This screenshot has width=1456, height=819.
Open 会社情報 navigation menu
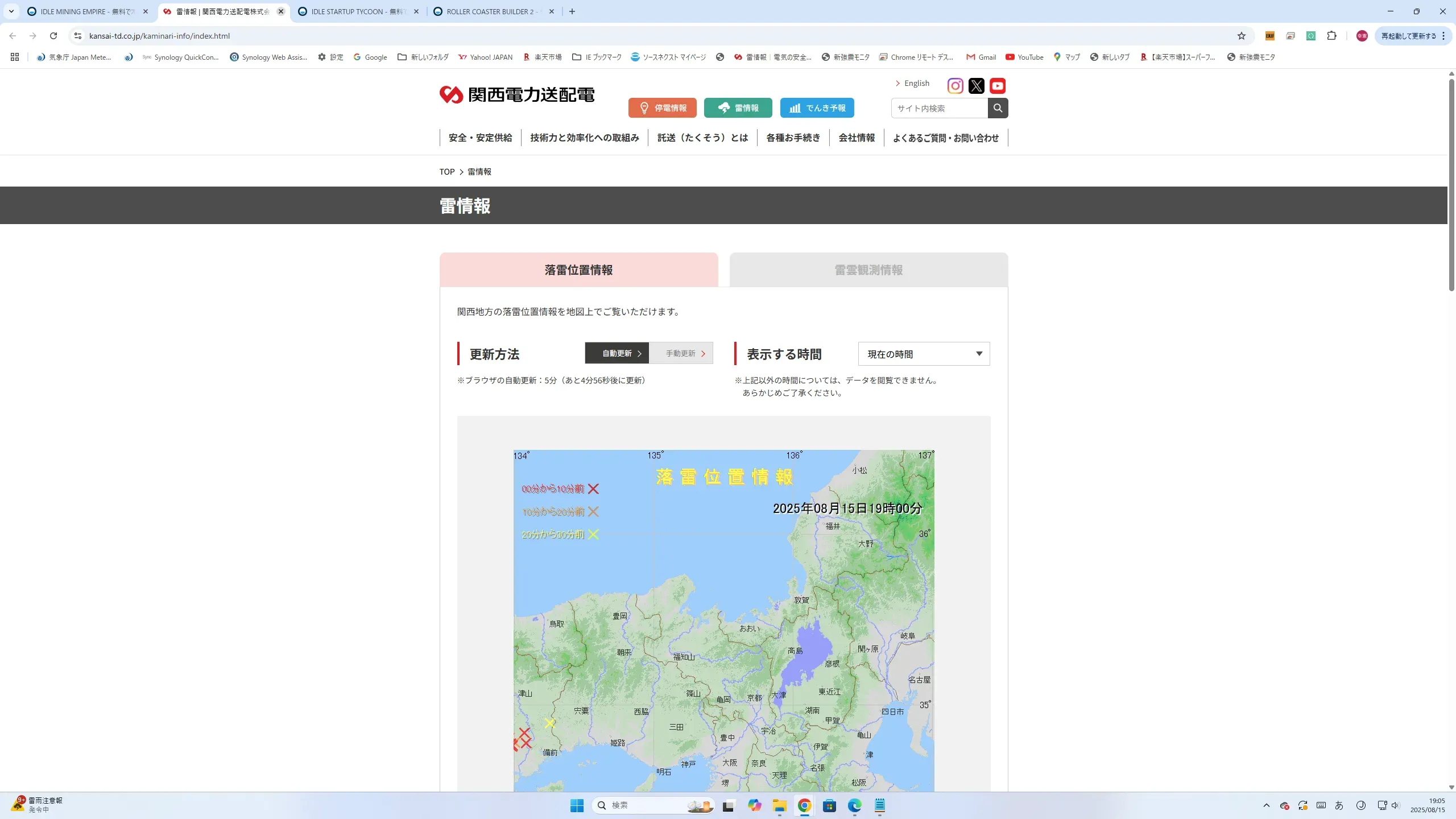857,138
